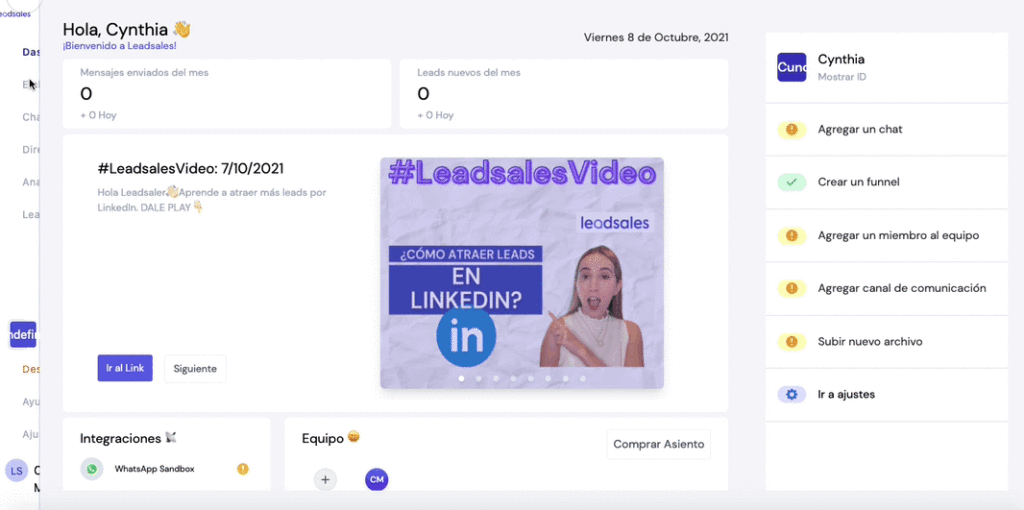Click the CM team member avatar
Image resolution: width=1024 pixels, height=510 pixels.
tap(377, 480)
